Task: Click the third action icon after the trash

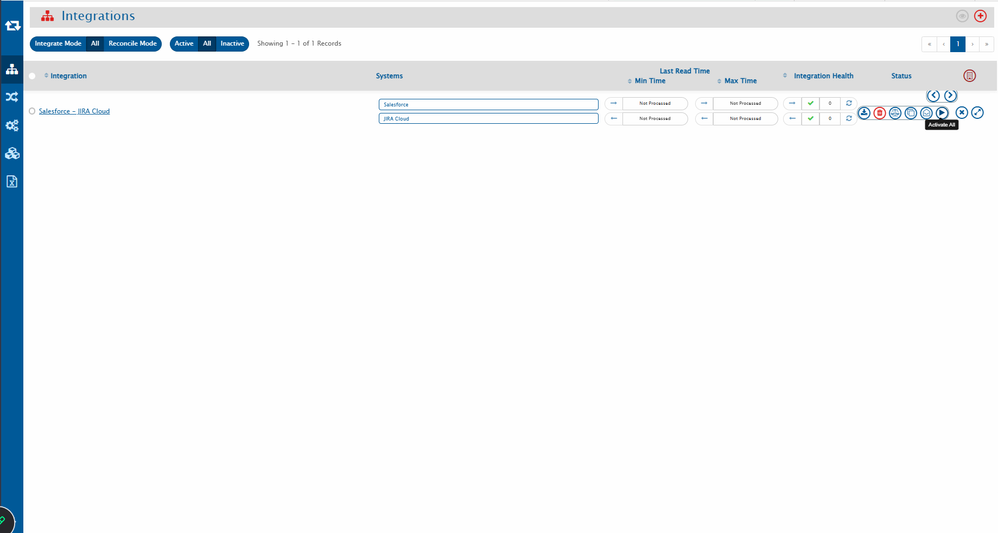Action: pos(895,113)
